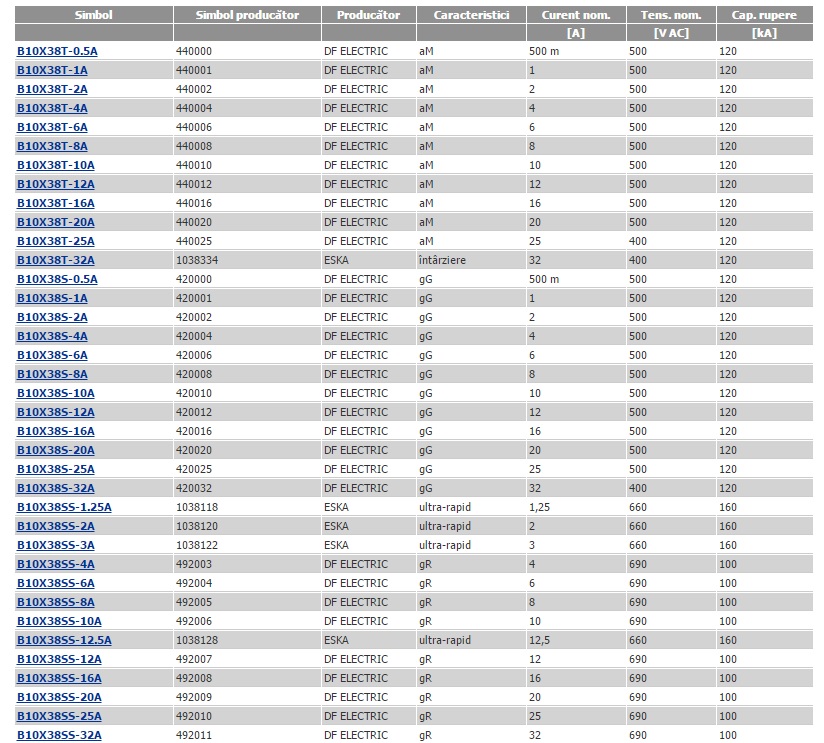Select producer code 440025

(x=194, y=241)
